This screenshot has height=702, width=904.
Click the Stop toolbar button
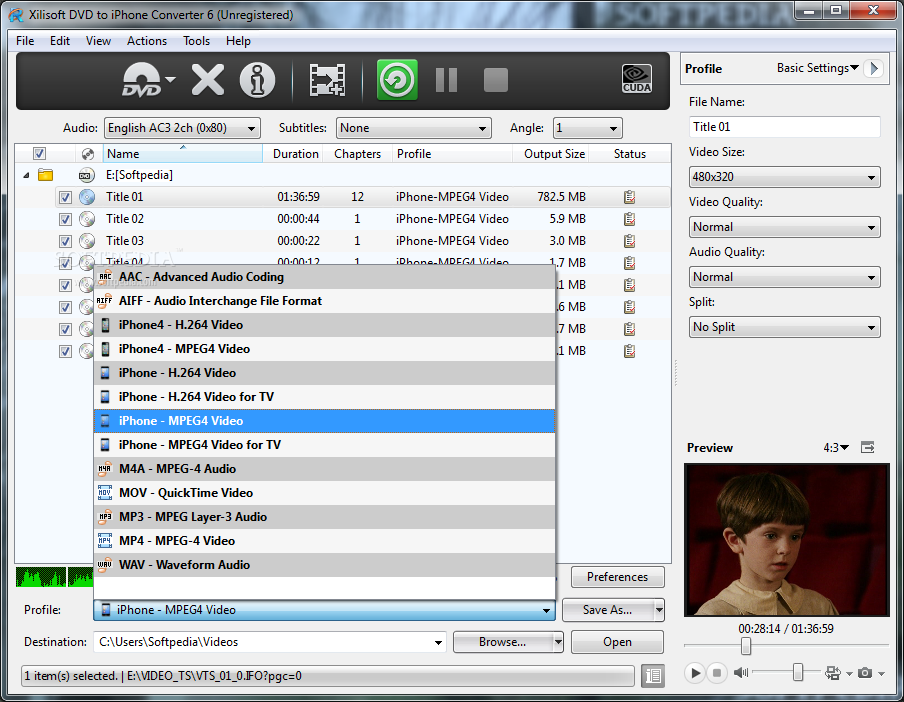point(496,80)
